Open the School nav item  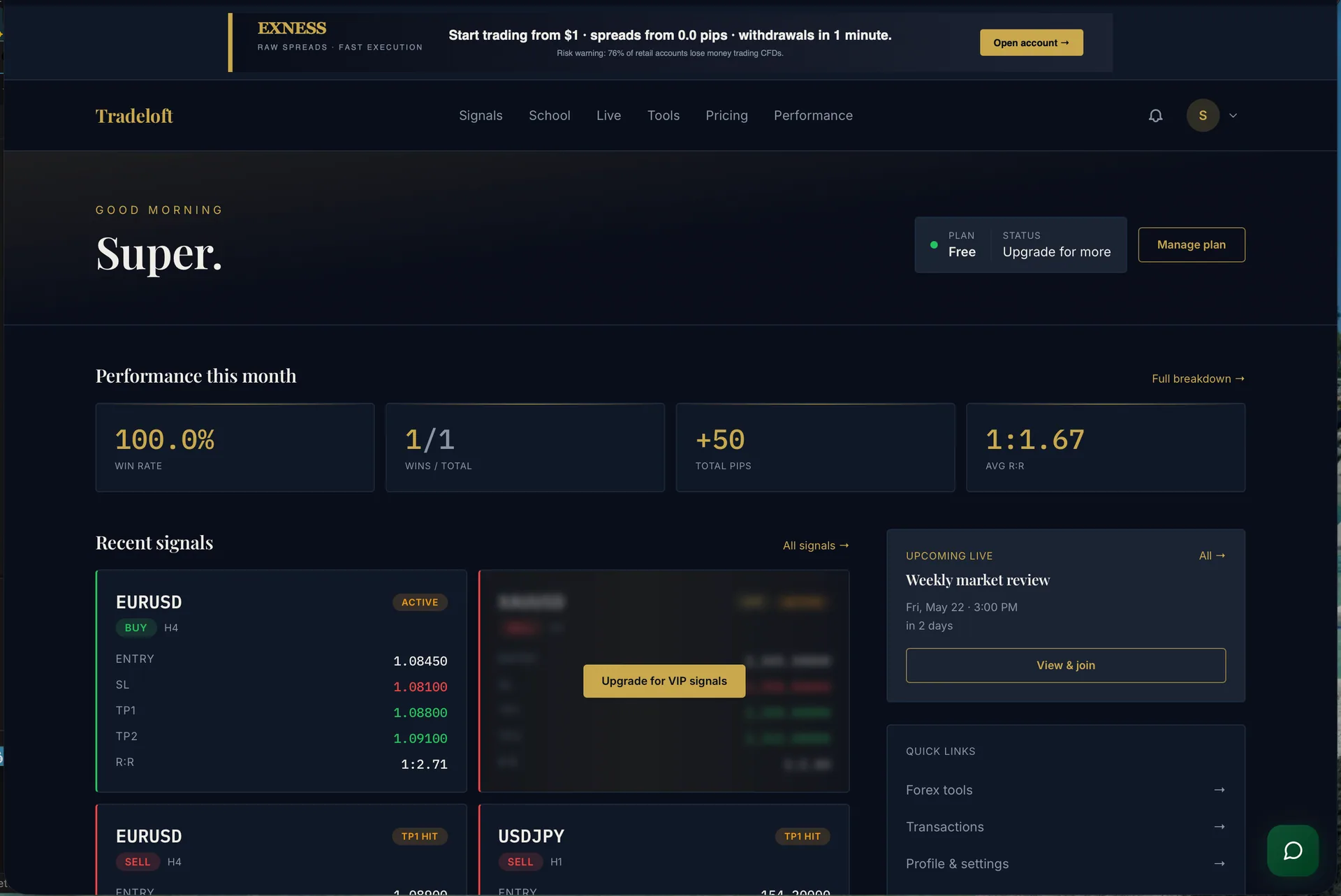tap(550, 116)
